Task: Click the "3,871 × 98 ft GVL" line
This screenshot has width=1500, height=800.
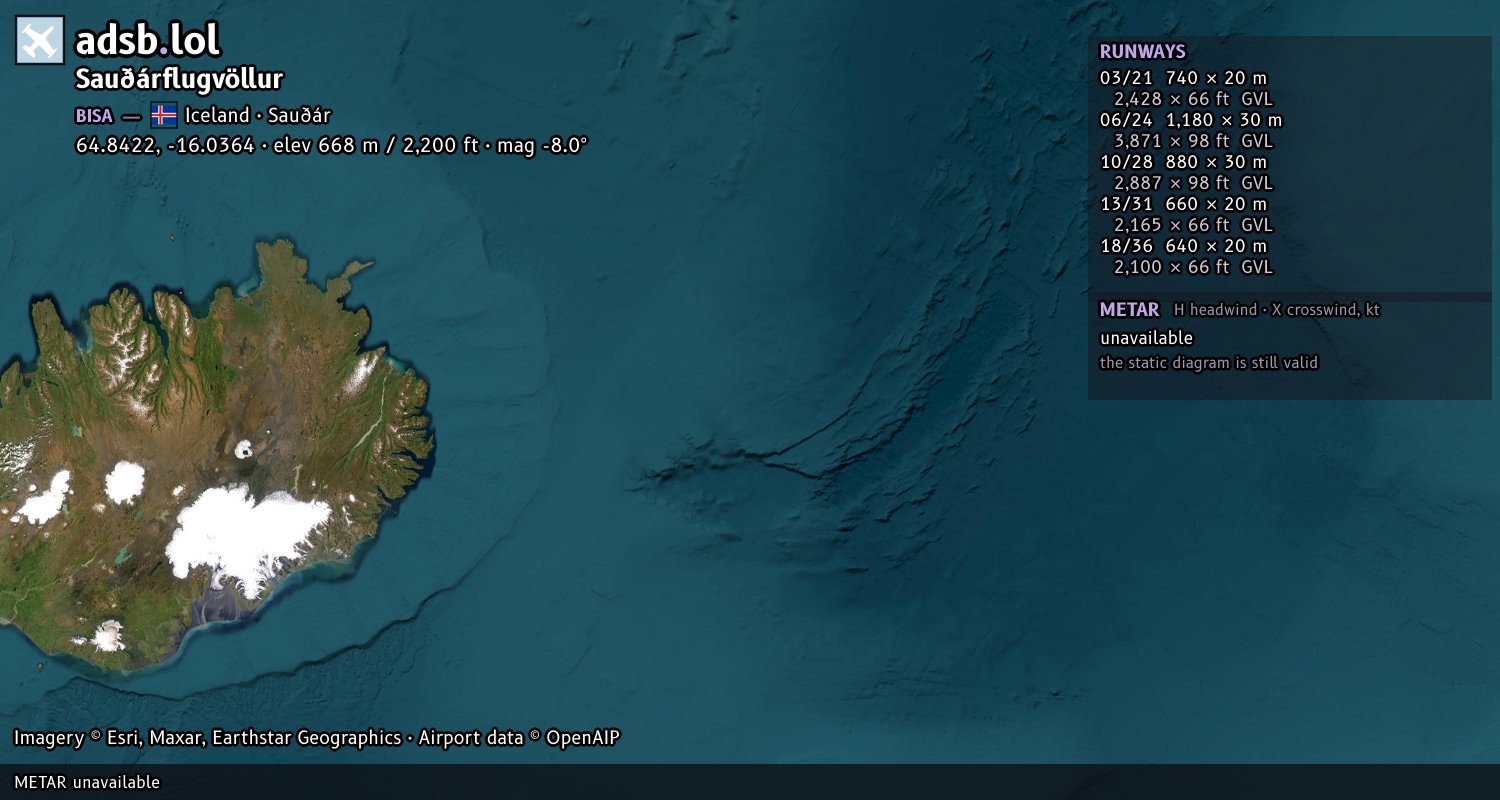Action: click(1193, 141)
